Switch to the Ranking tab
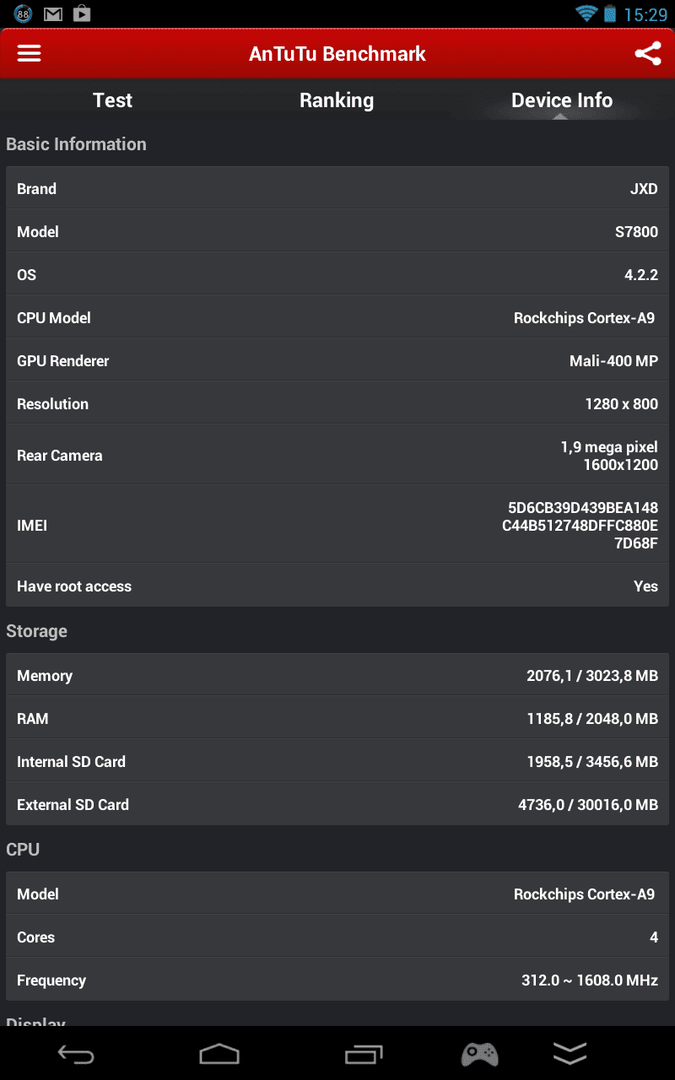Viewport: 675px width, 1080px height. click(x=337, y=100)
